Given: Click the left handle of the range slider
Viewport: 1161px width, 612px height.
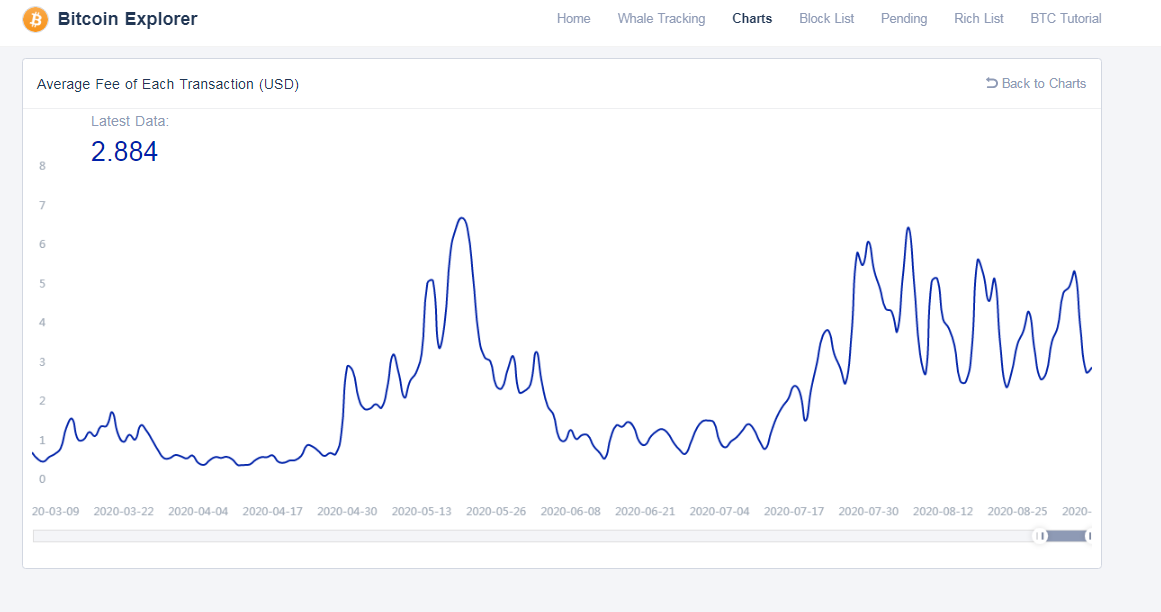Looking at the screenshot, I should pos(1041,536).
